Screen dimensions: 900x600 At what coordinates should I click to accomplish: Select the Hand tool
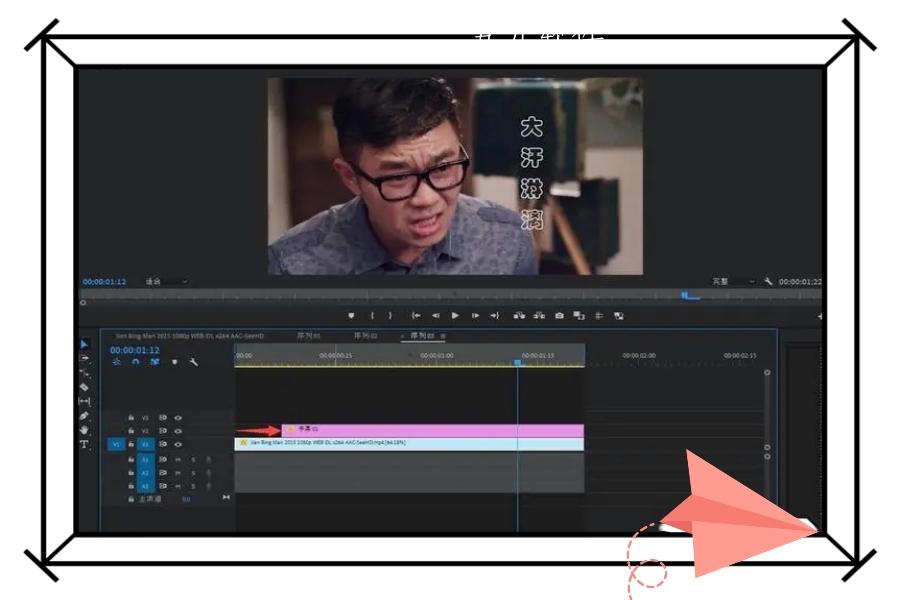[84, 429]
